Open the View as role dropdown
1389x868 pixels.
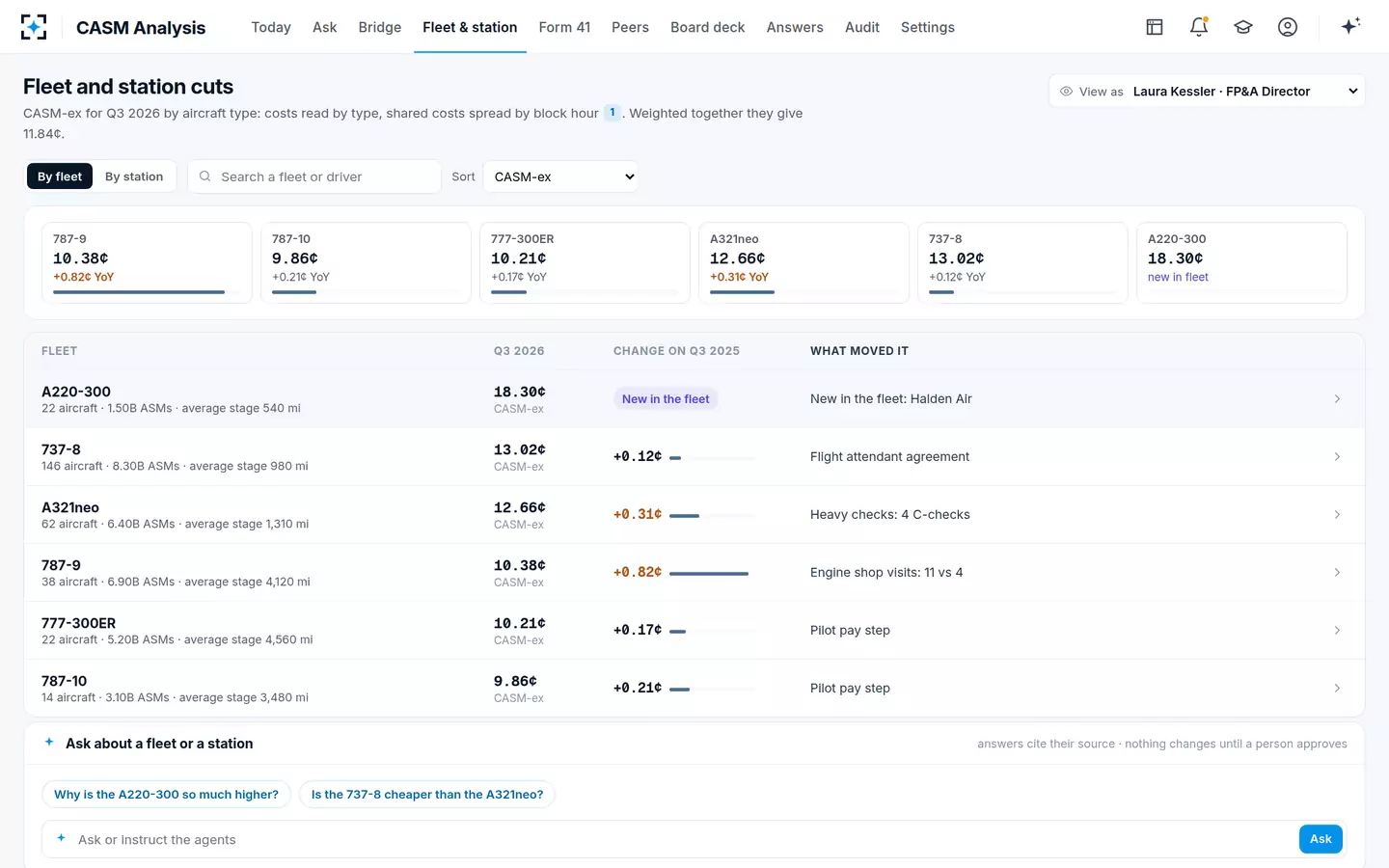1207,92
